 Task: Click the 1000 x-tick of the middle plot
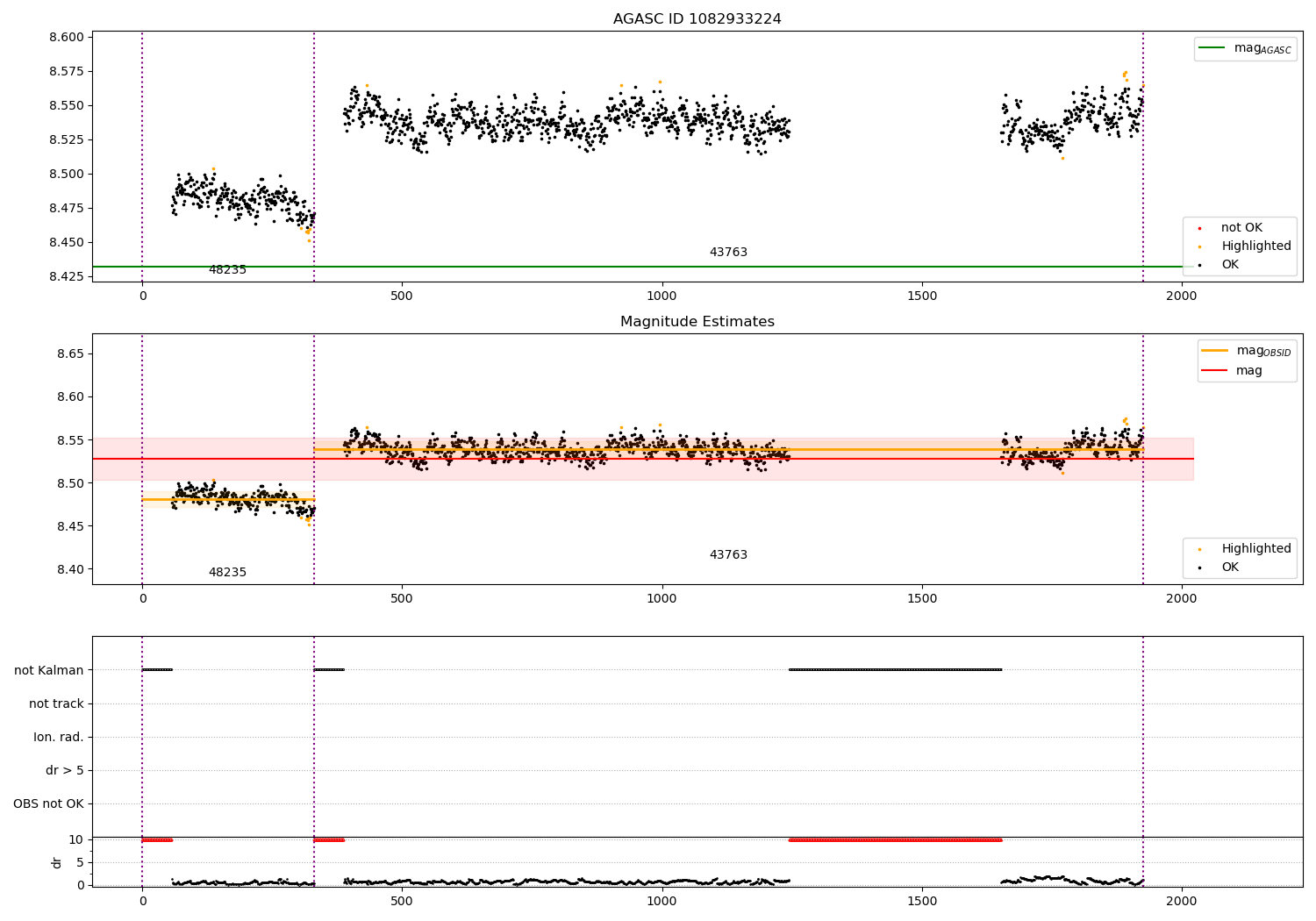(662, 599)
